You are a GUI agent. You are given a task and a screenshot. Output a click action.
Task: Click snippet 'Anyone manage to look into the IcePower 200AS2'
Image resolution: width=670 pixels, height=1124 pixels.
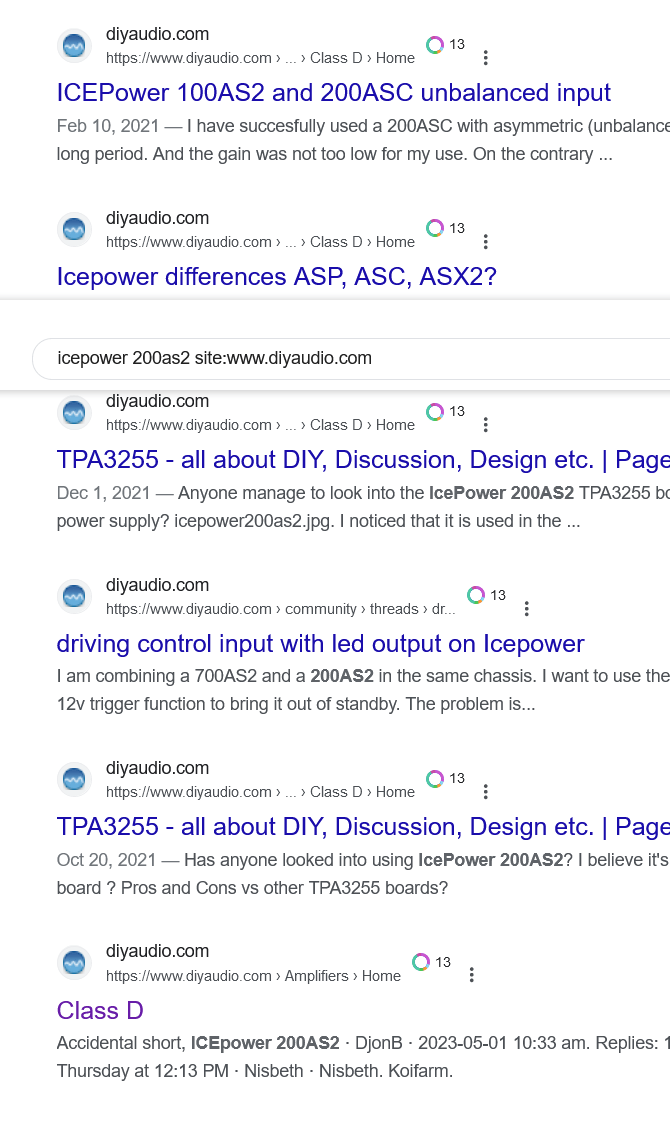[x=363, y=507]
